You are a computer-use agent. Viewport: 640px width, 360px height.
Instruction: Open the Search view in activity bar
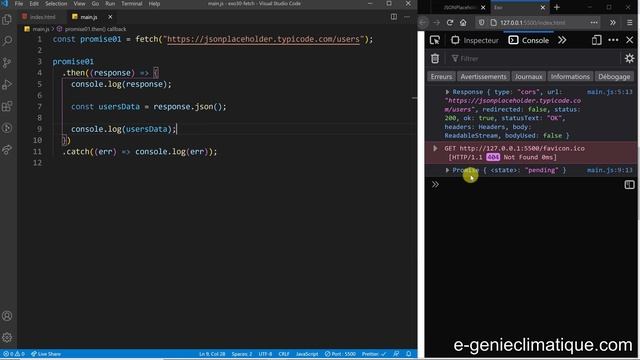[7, 41]
